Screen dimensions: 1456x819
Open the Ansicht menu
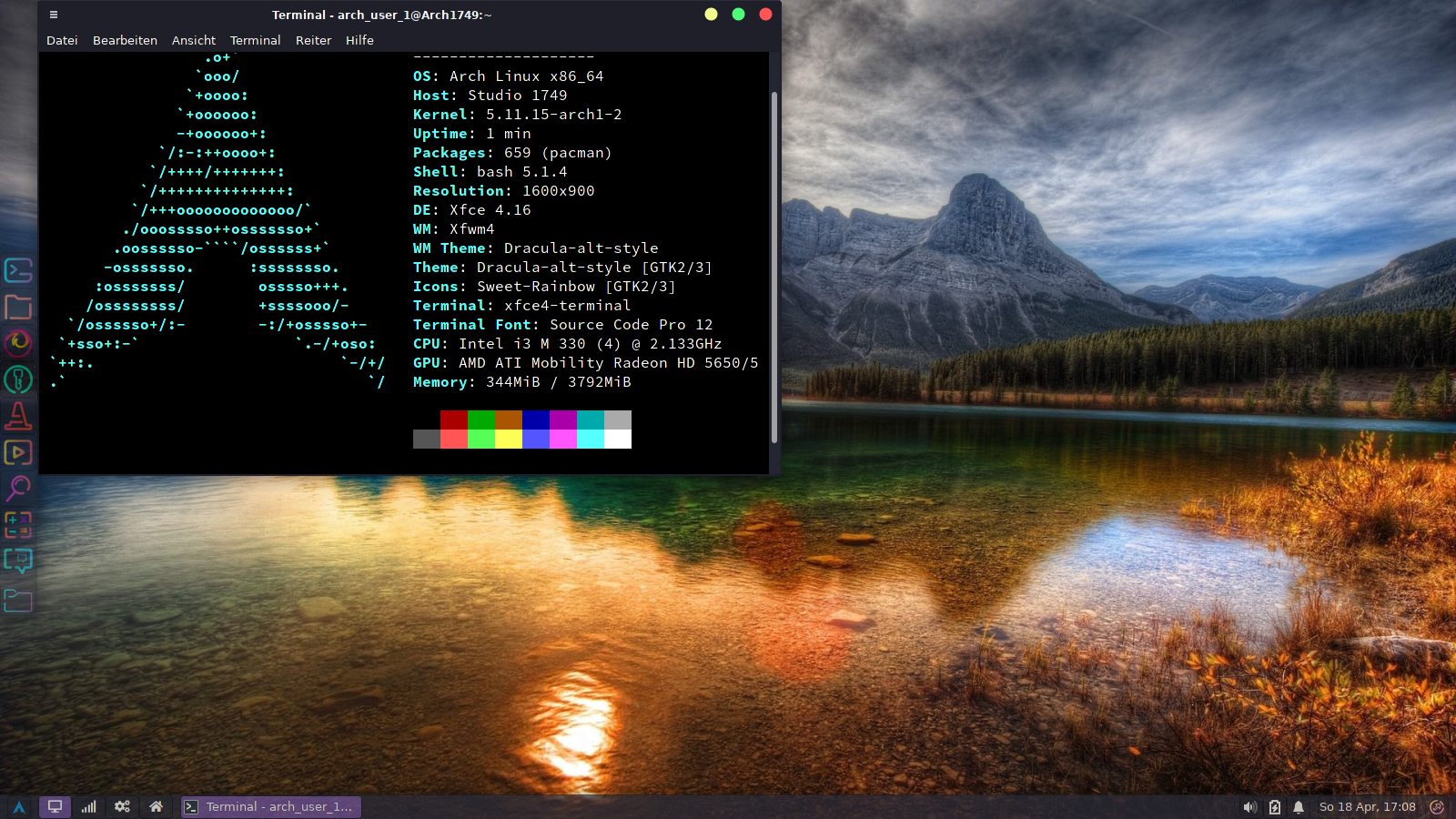[194, 40]
